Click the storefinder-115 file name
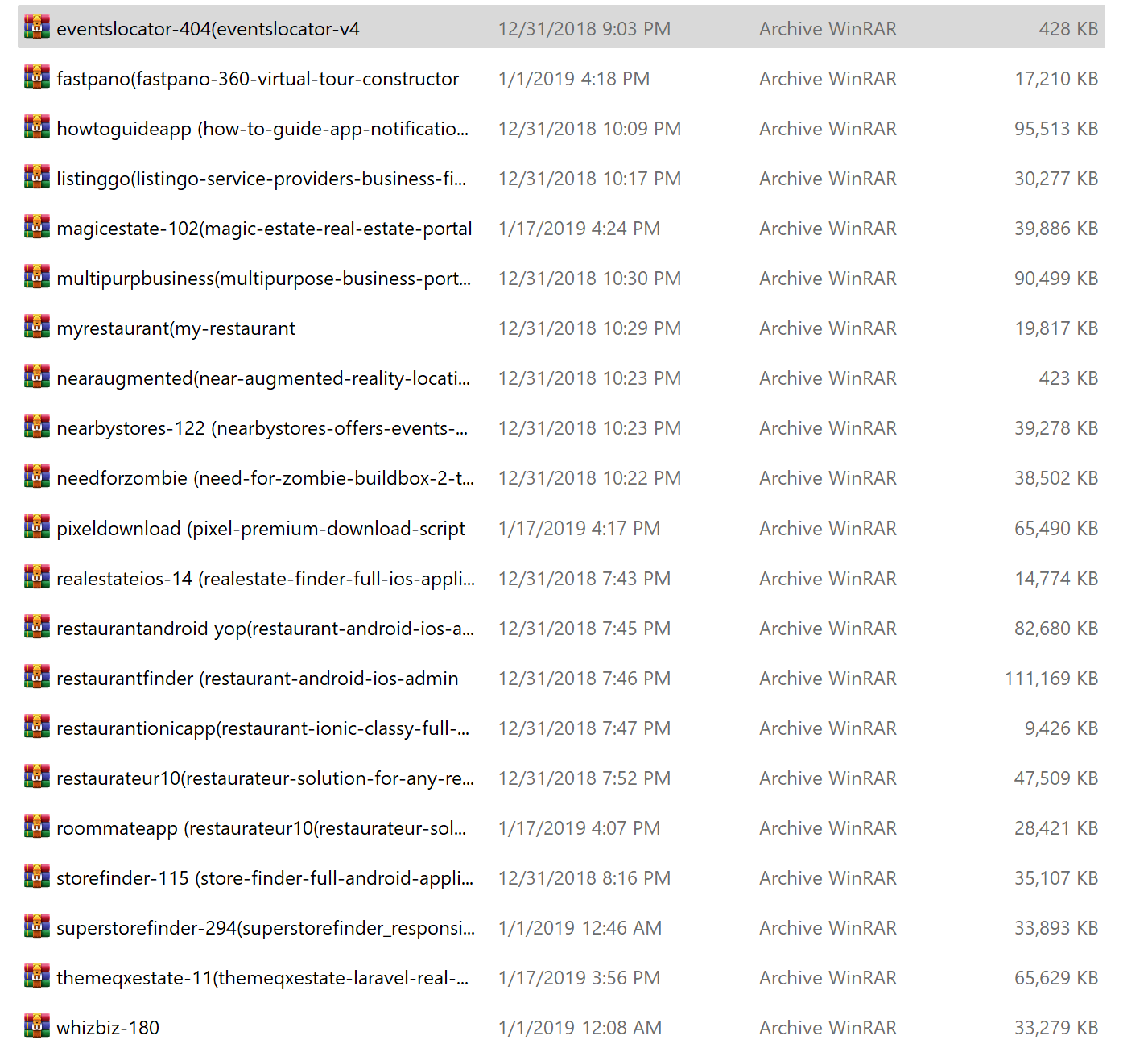This screenshot has width=1148, height=1048. click(x=265, y=878)
